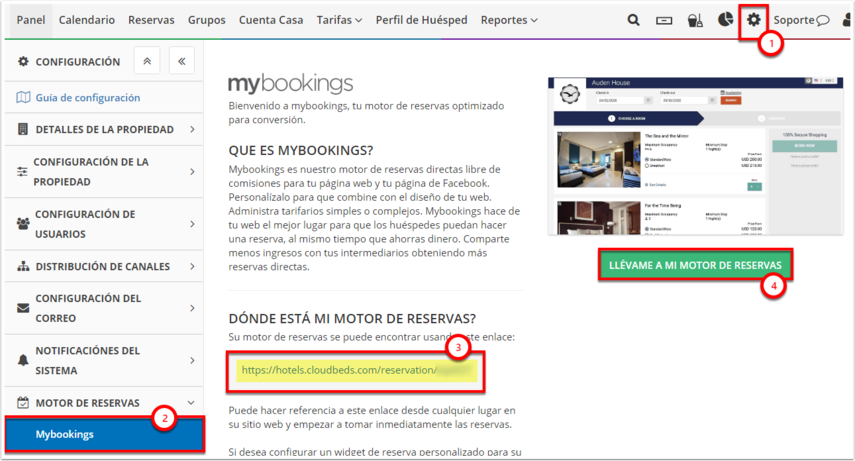Image resolution: width=855 pixels, height=461 pixels.
Task: Go to the Panel tab
Action: [31, 20]
